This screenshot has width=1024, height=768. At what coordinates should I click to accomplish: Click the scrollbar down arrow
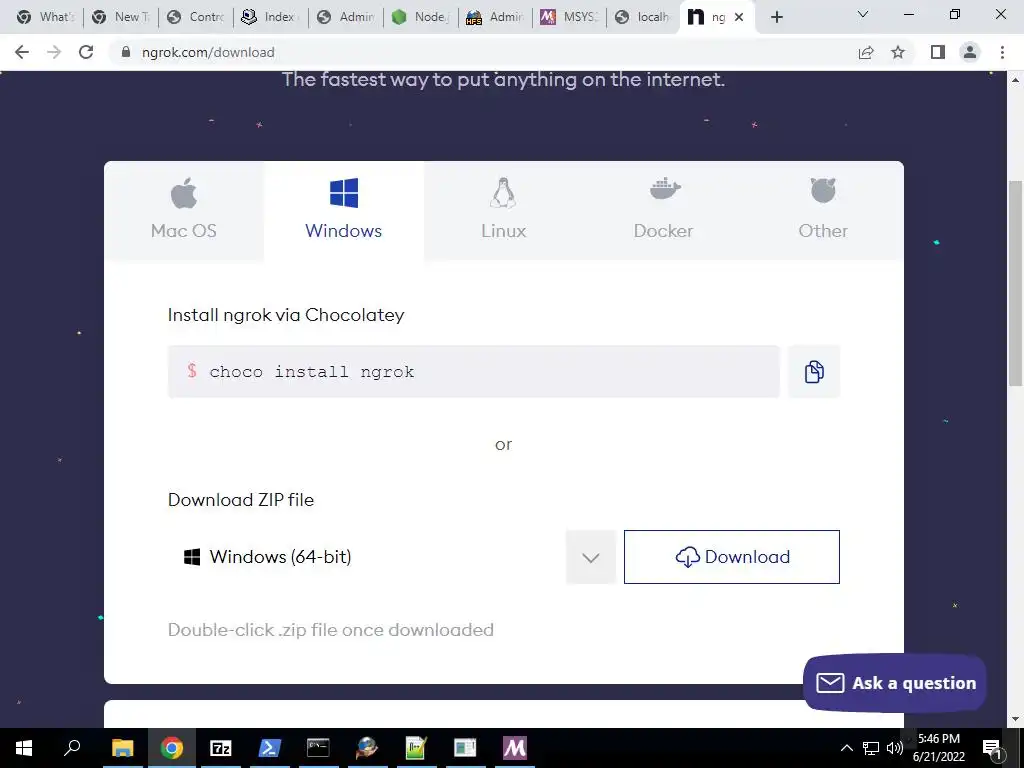click(x=1016, y=720)
